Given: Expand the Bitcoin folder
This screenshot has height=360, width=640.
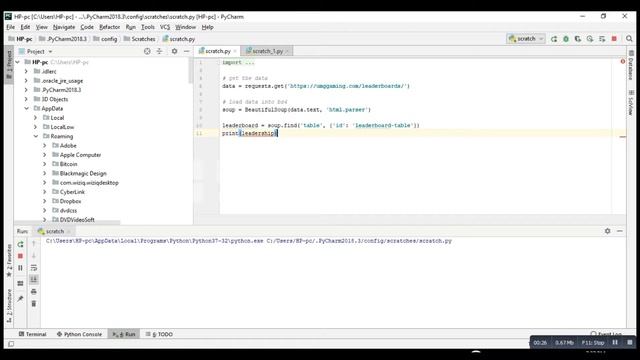Looking at the screenshot, I should [44, 164].
